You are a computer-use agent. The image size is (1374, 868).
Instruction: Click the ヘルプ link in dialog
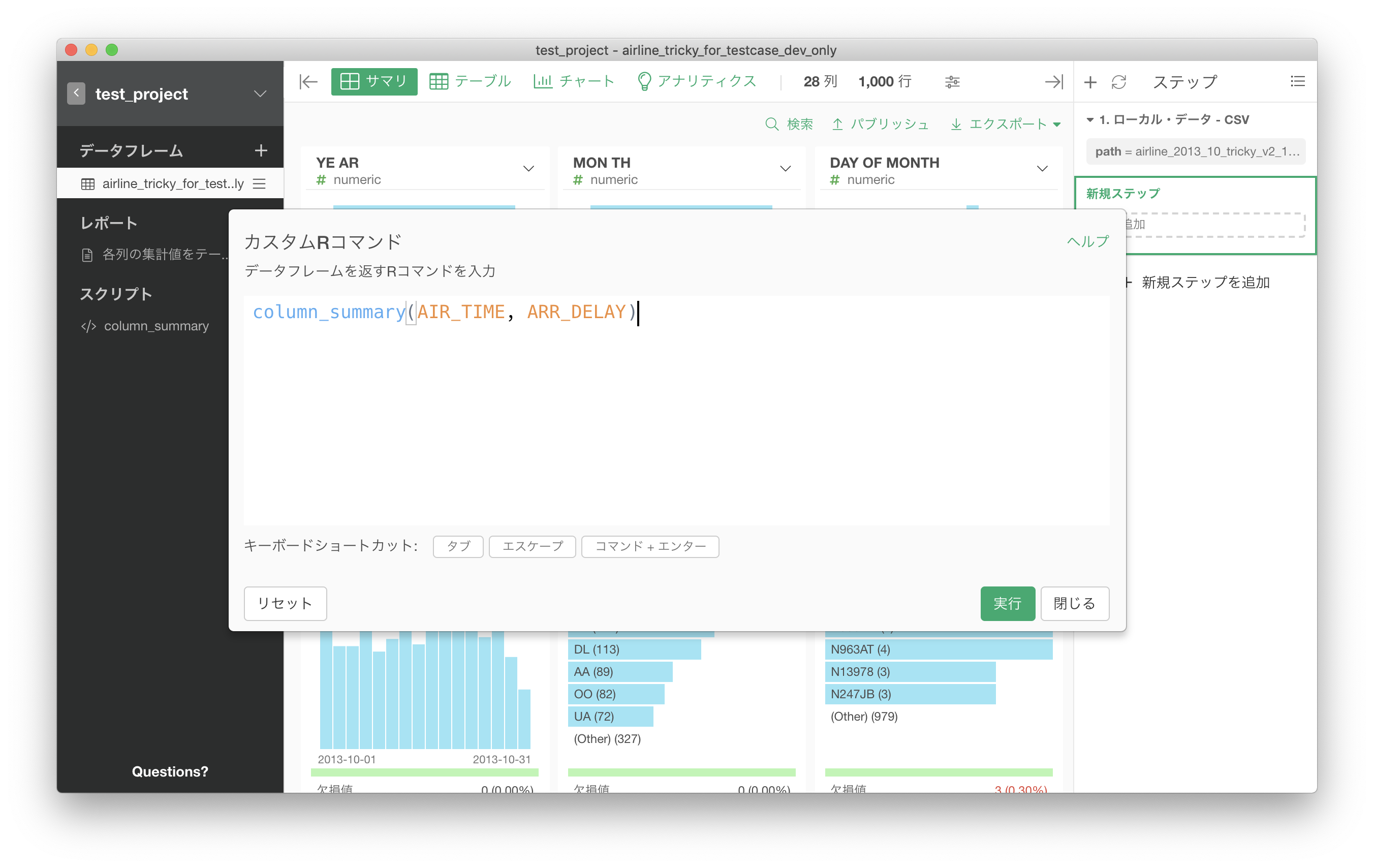[1087, 241]
